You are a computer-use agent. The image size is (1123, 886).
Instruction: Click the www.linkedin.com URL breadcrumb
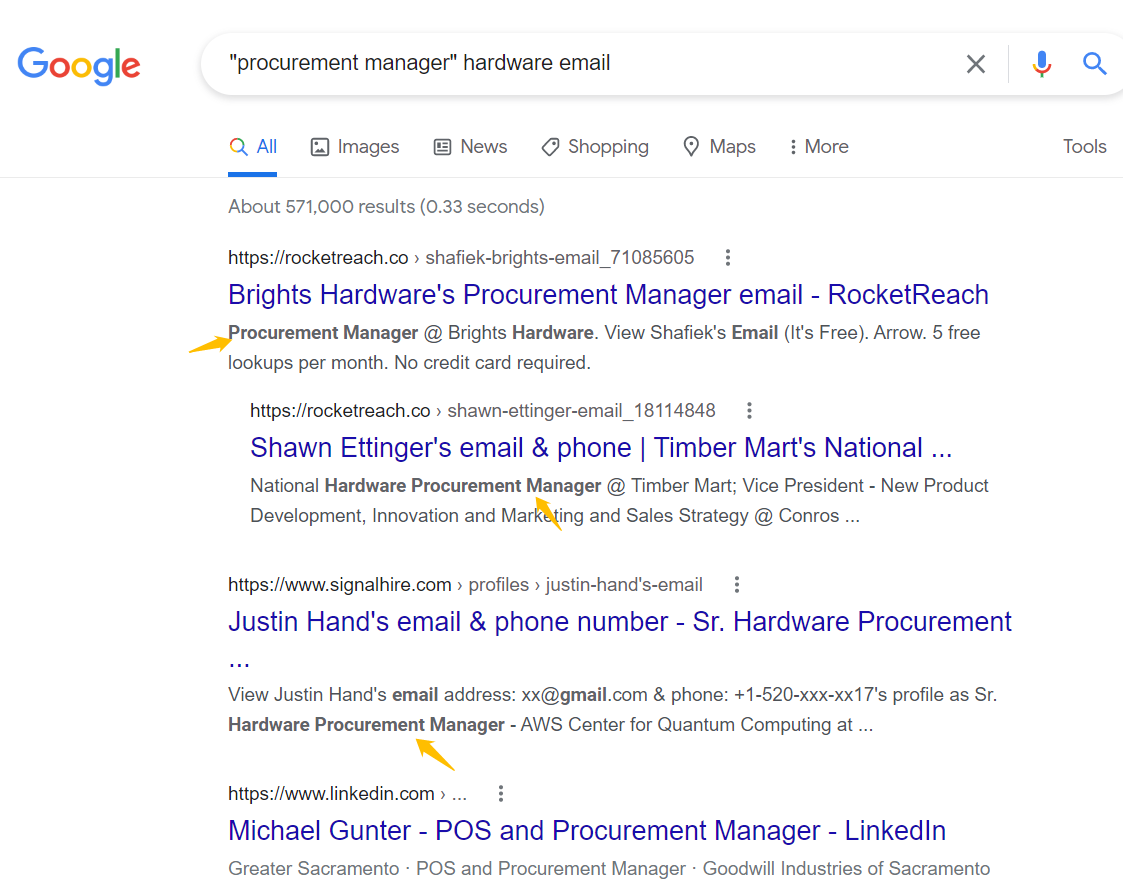pyautogui.click(x=347, y=794)
